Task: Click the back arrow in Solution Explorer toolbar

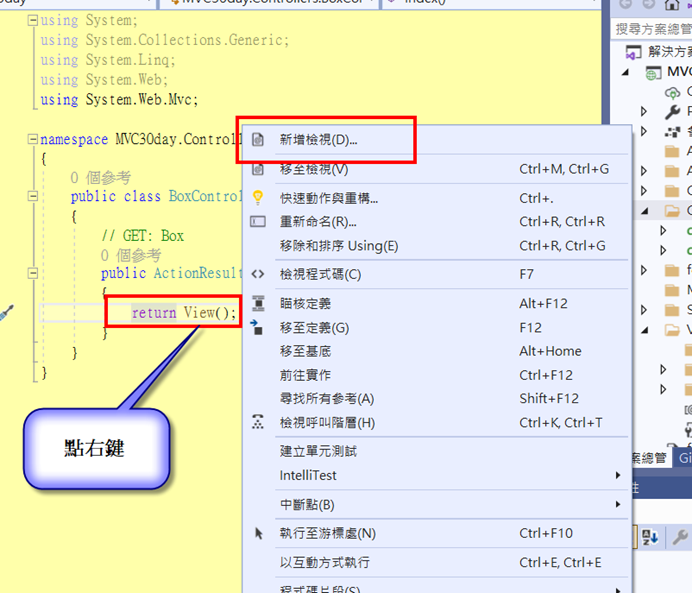Action: point(626,4)
